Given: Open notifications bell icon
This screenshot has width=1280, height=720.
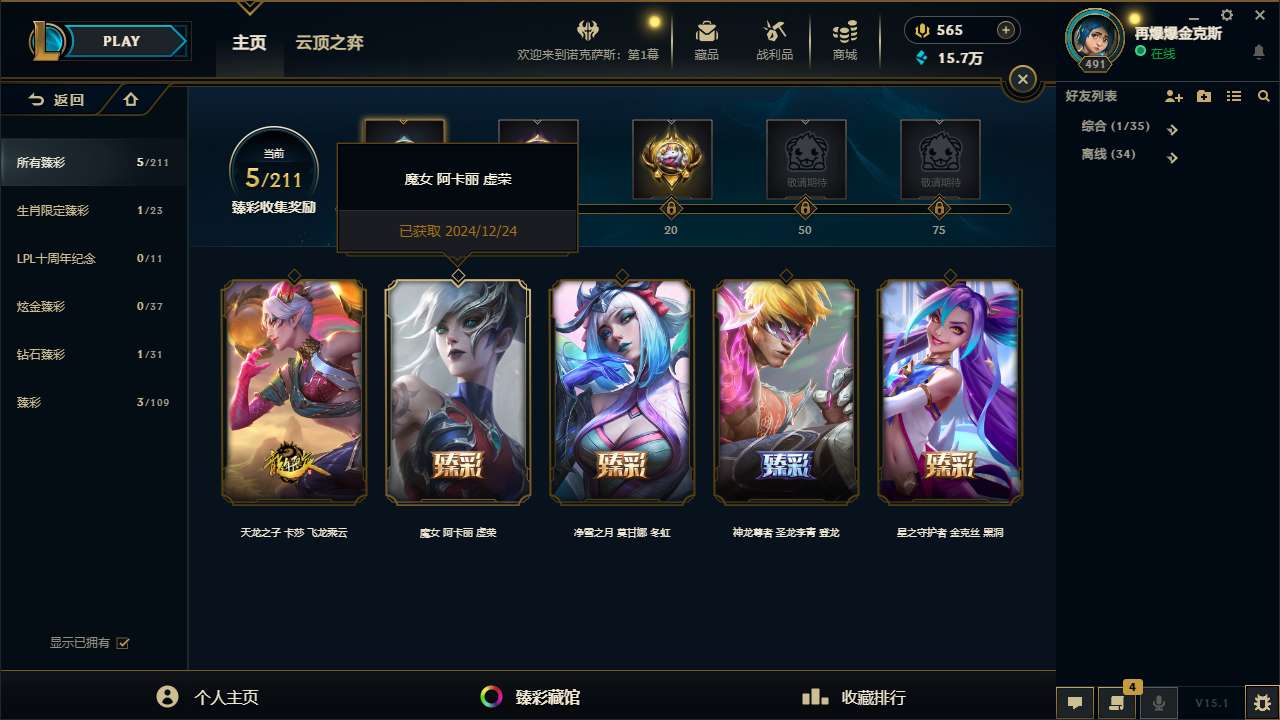Looking at the screenshot, I should 1258,52.
